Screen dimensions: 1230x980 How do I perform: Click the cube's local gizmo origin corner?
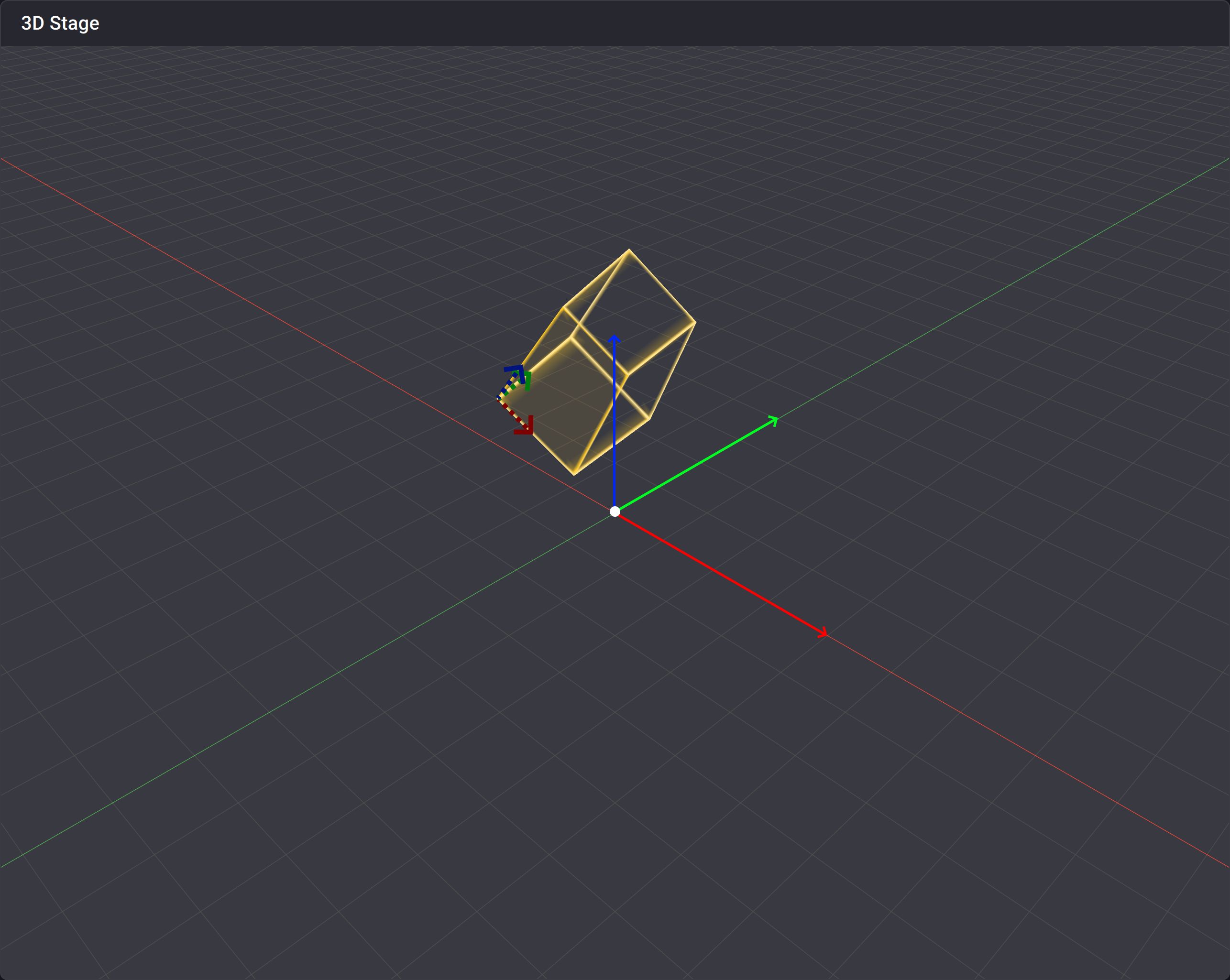tap(498, 398)
